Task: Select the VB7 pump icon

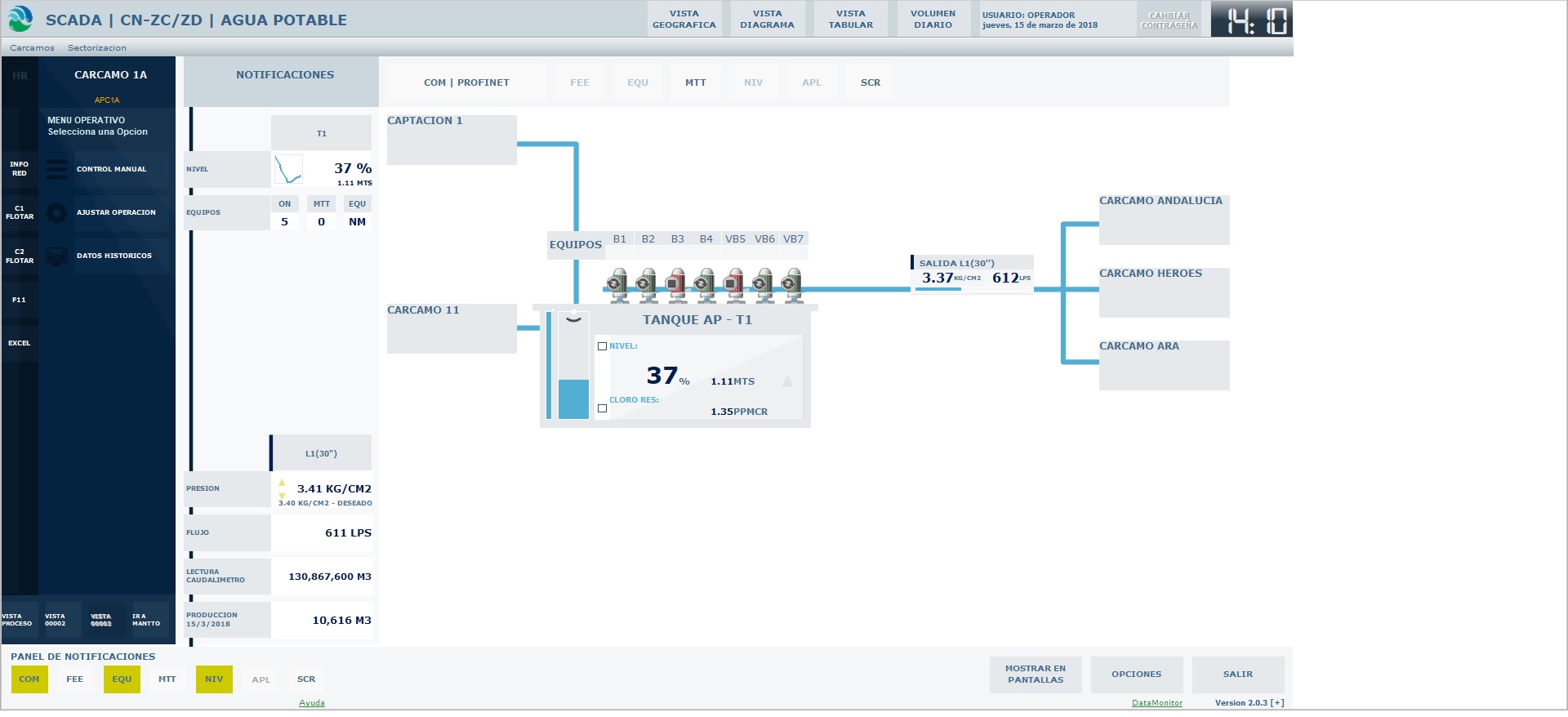Action: click(x=791, y=283)
